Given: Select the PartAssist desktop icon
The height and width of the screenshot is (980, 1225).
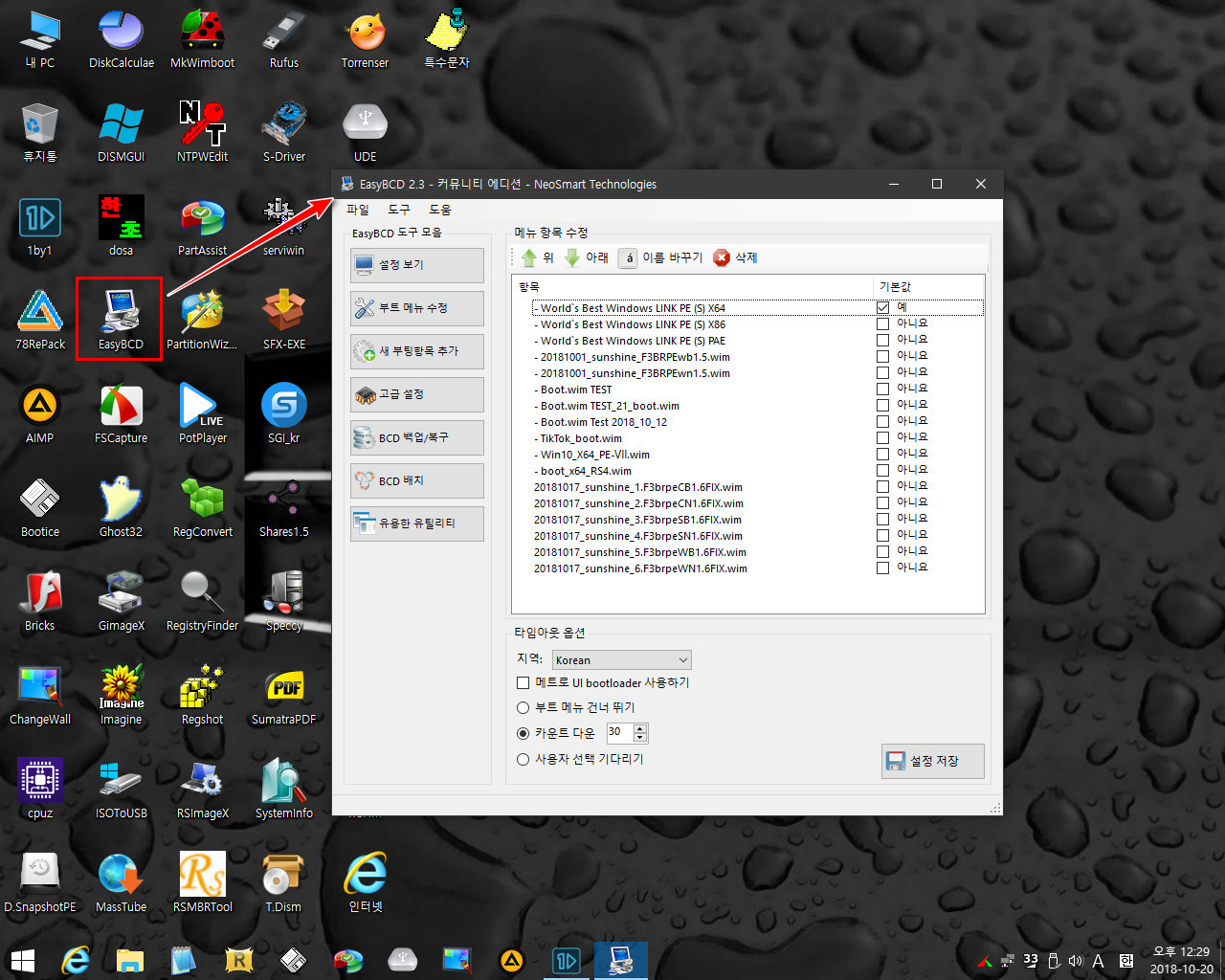Looking at the screenshot, I should pos(203,226).
